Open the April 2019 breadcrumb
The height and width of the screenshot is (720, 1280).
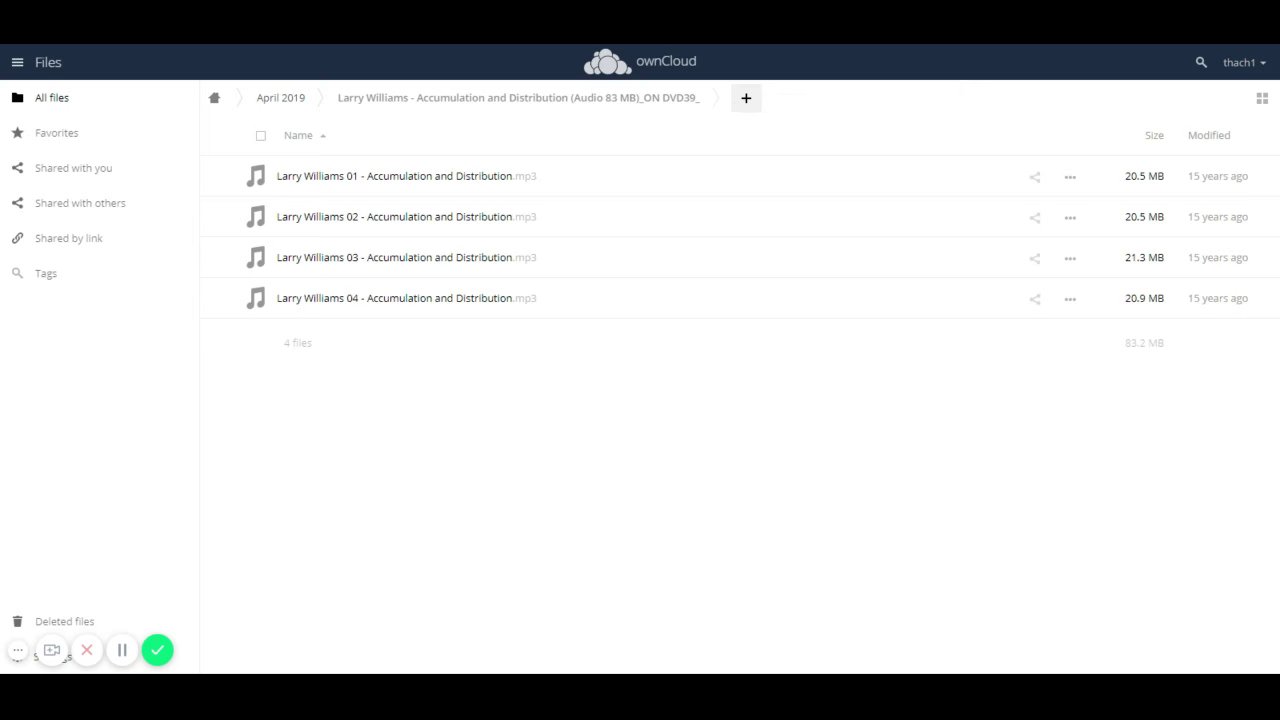click(280, 98)
